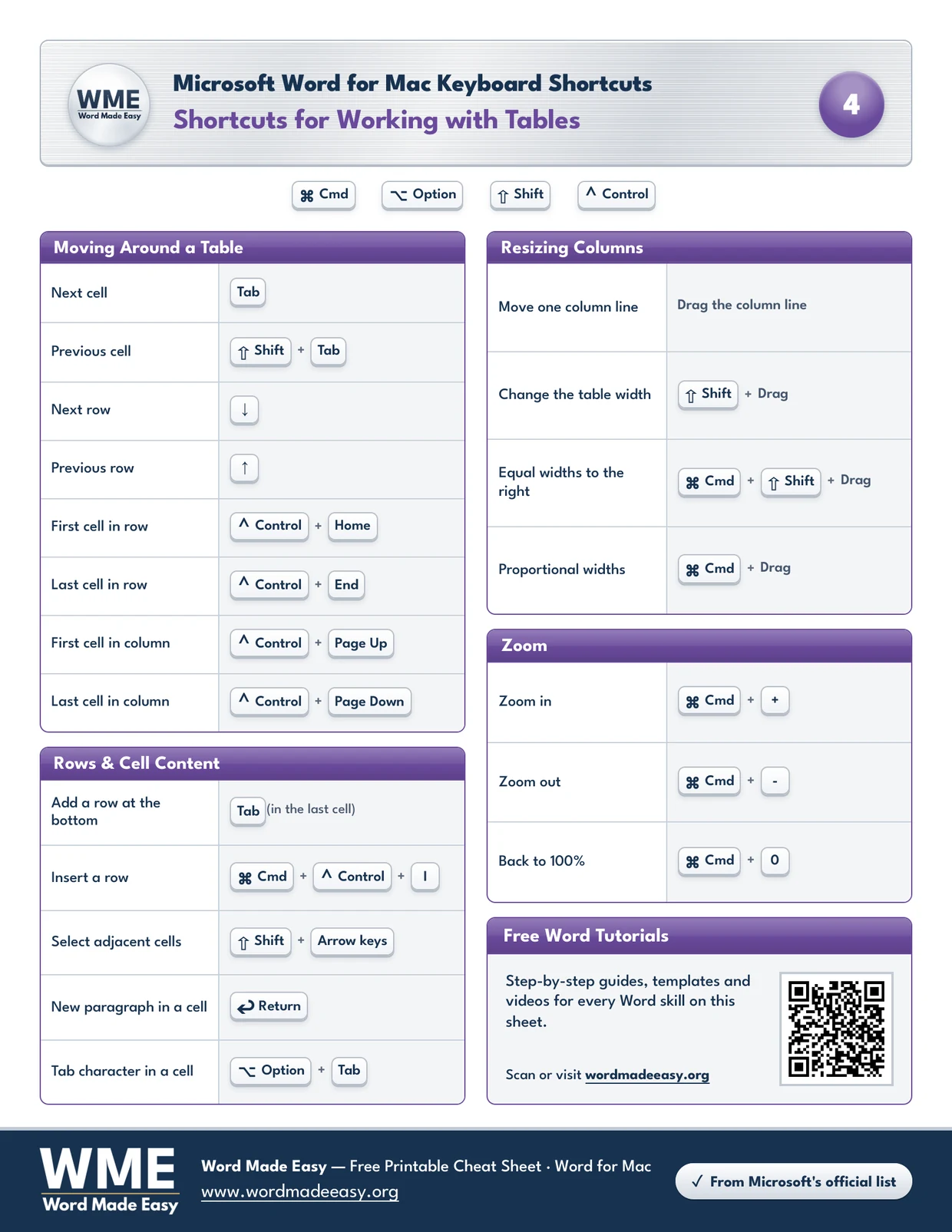
Task: Click the Insert a row label
Action: tap(90, 877)
